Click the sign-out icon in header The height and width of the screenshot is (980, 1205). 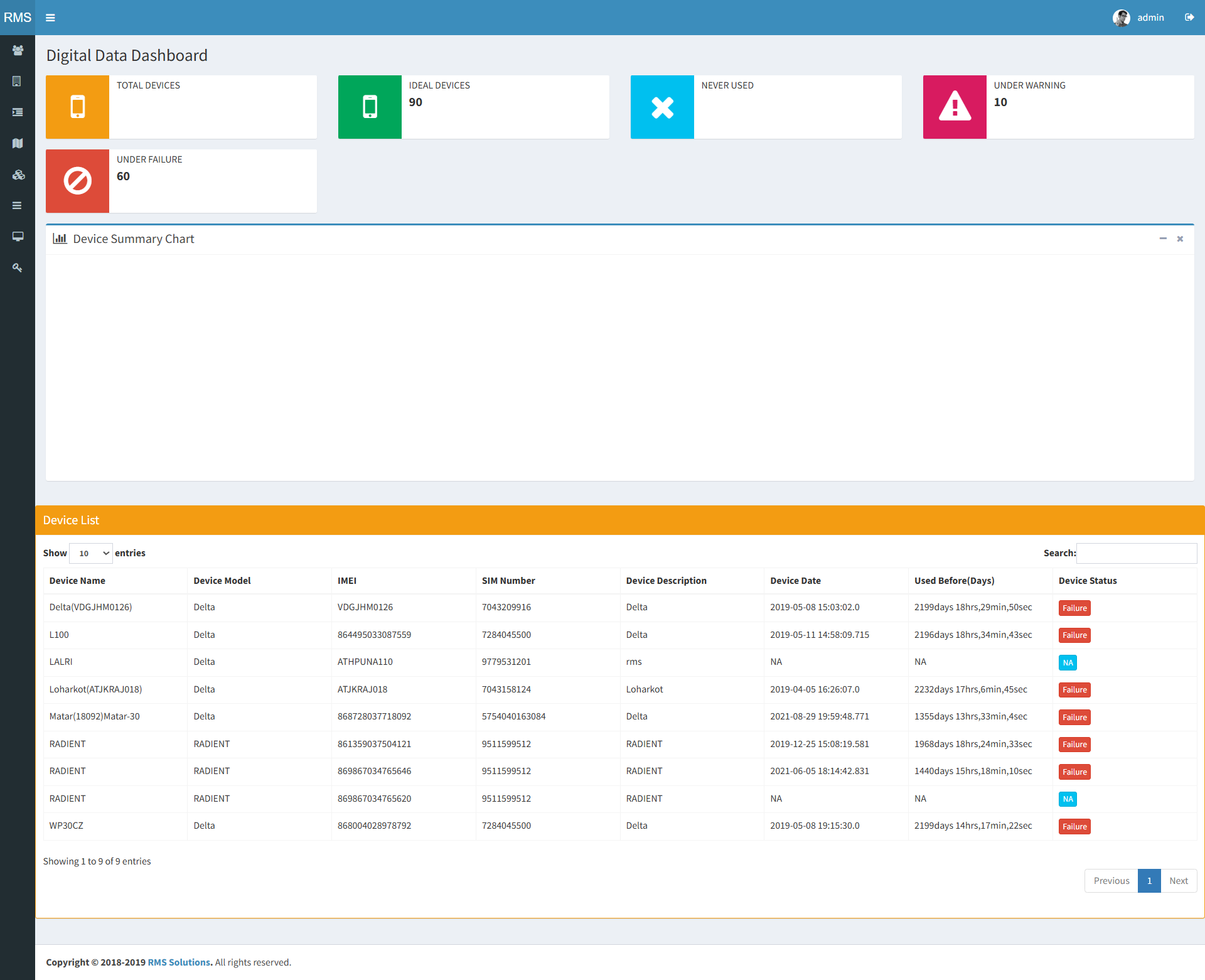[x=1189, y=18]
